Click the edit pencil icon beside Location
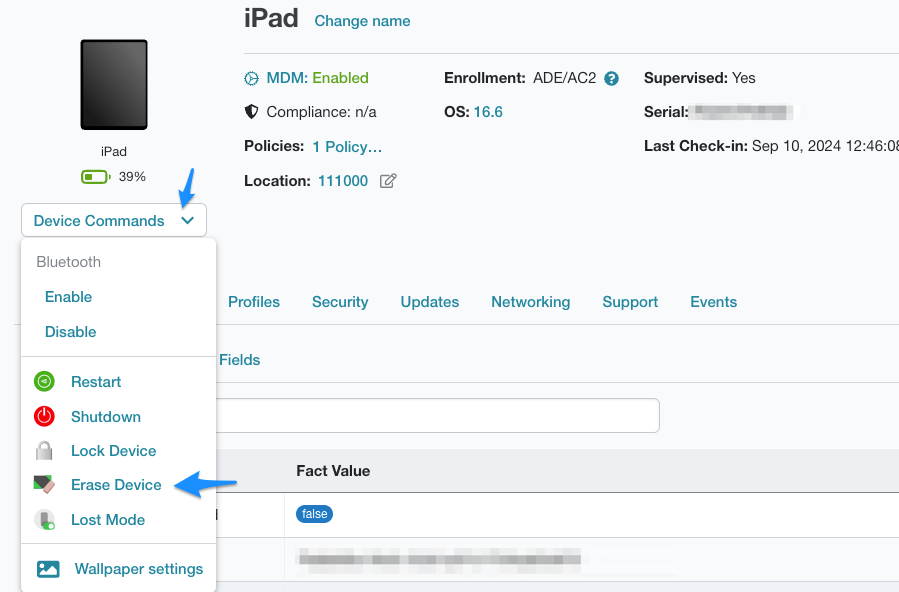The height and width of the screenshot is (592, 899). coord(388,181)
